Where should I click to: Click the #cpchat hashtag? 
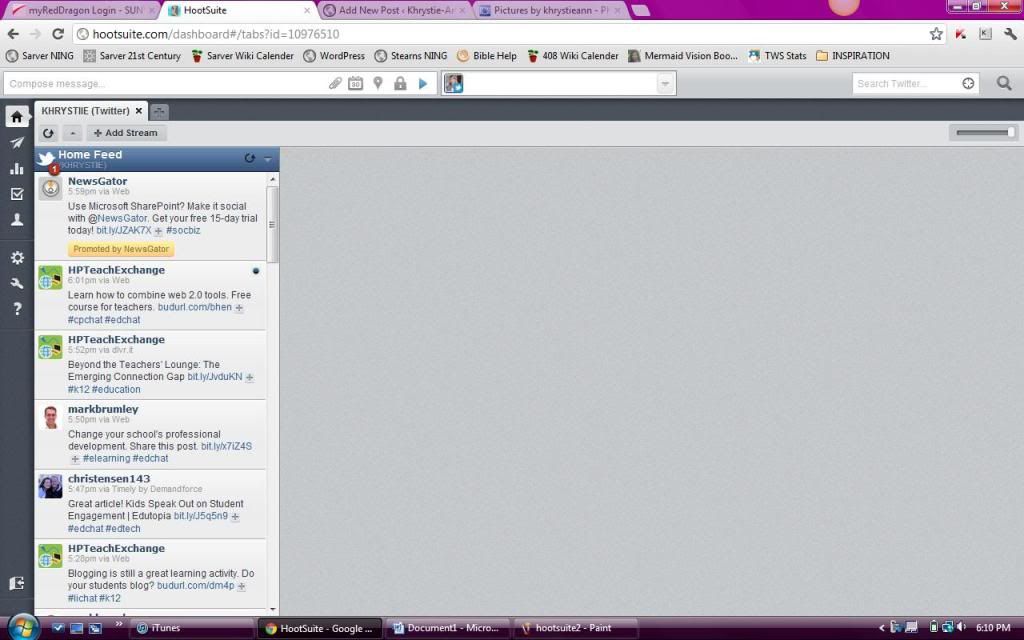pyautogui.click(x=85, y=320)
